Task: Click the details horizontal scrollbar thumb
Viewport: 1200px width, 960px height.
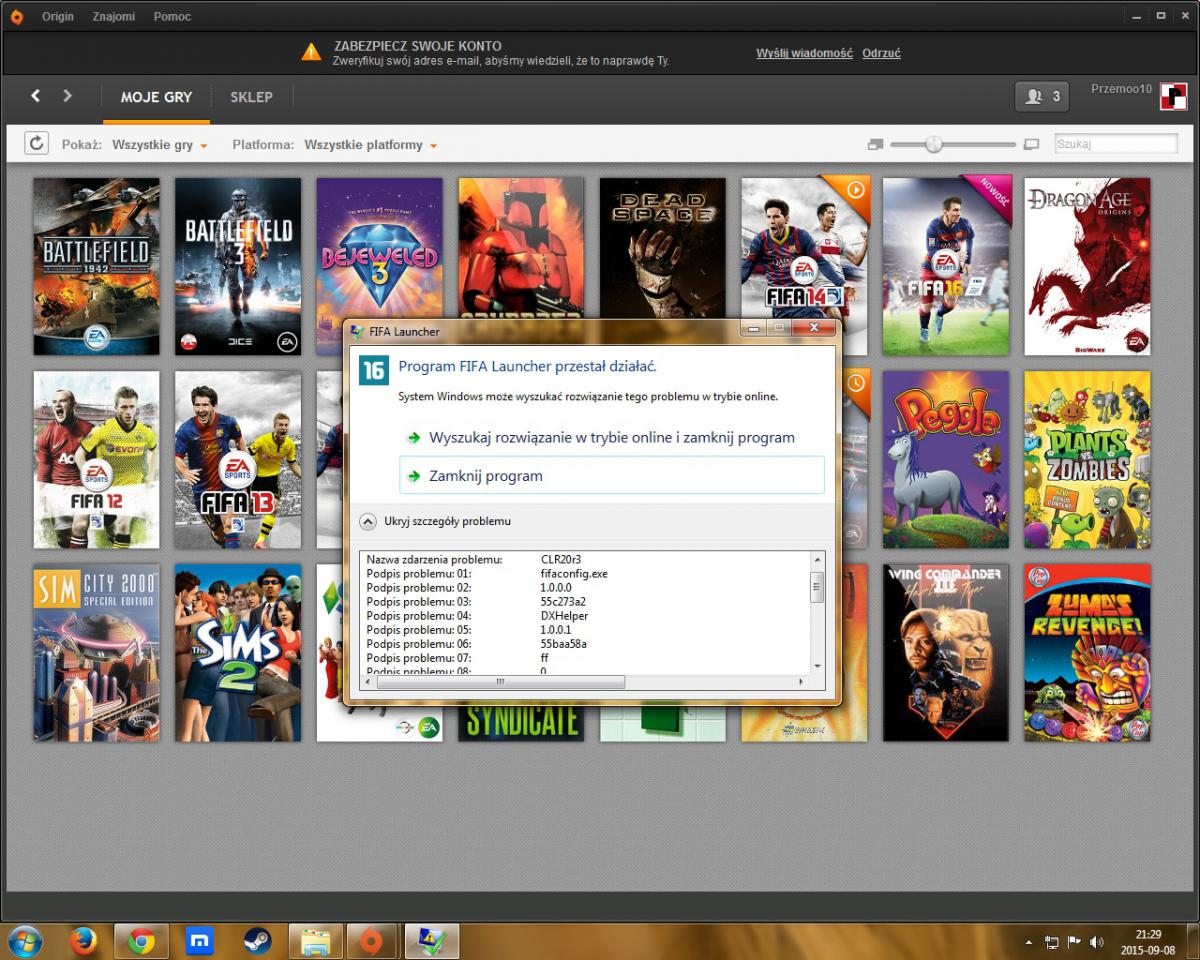Action: click(500, 681)
